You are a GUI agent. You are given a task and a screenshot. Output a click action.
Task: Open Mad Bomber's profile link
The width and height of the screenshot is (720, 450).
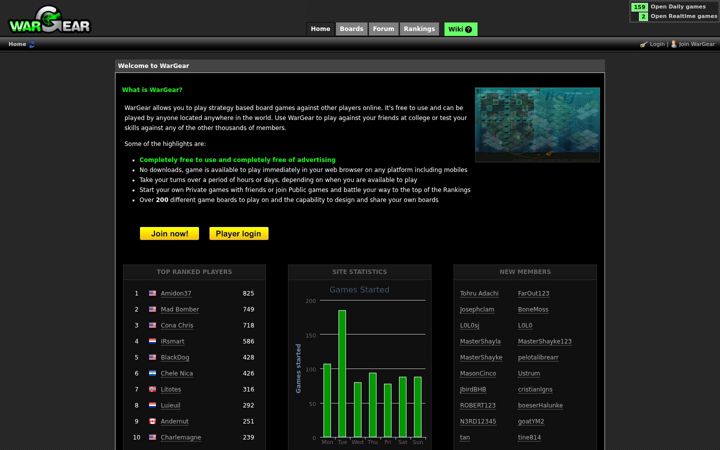click(180, 309)
